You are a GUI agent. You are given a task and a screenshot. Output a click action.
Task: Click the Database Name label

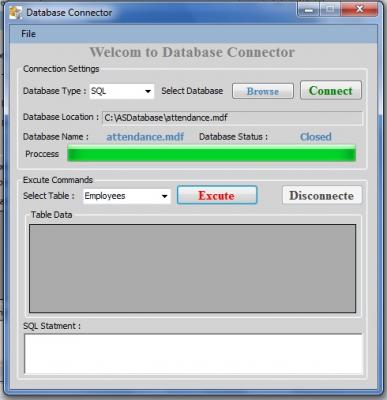pos(56,137)
